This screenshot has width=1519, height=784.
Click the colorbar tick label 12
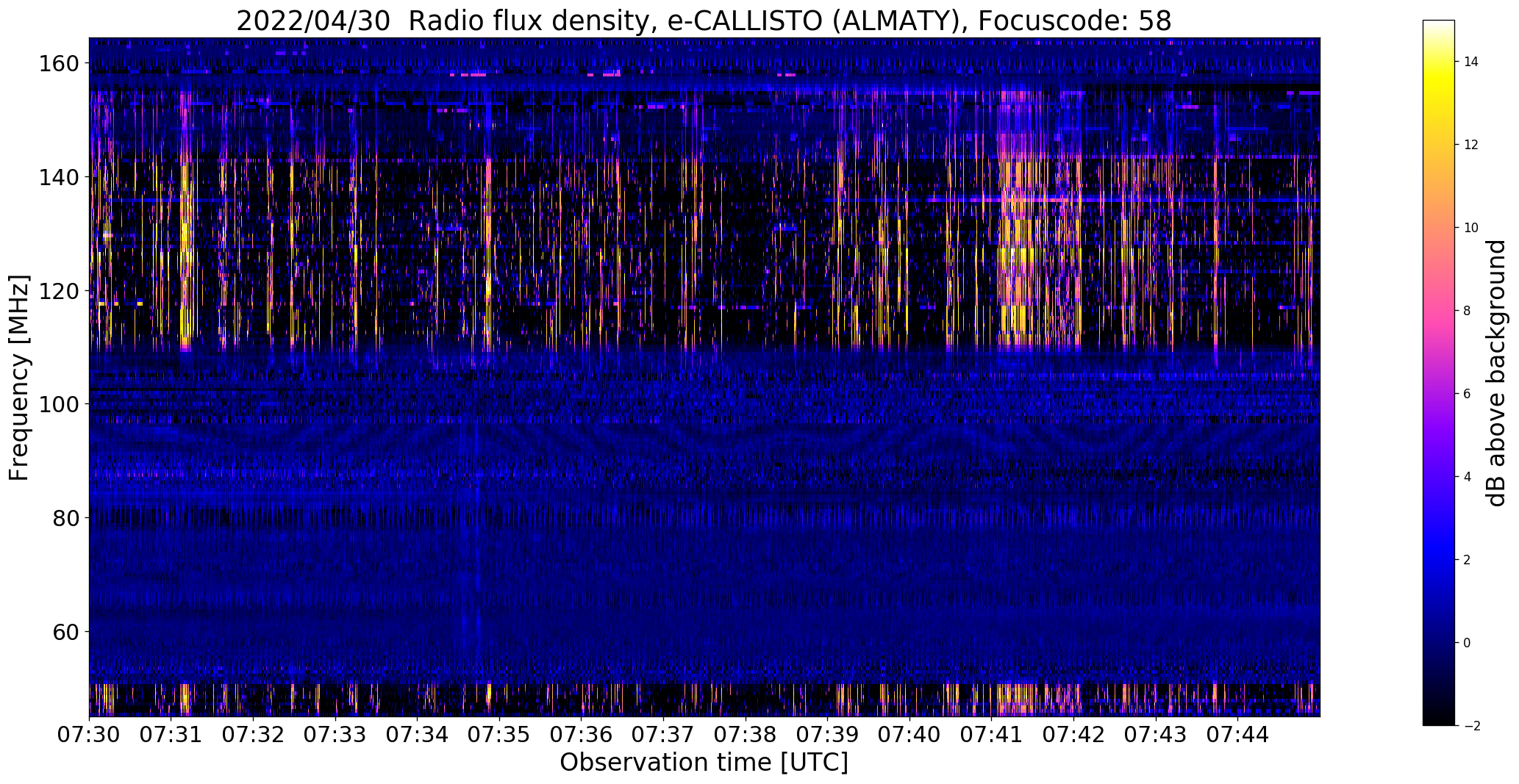point(1471,145)
